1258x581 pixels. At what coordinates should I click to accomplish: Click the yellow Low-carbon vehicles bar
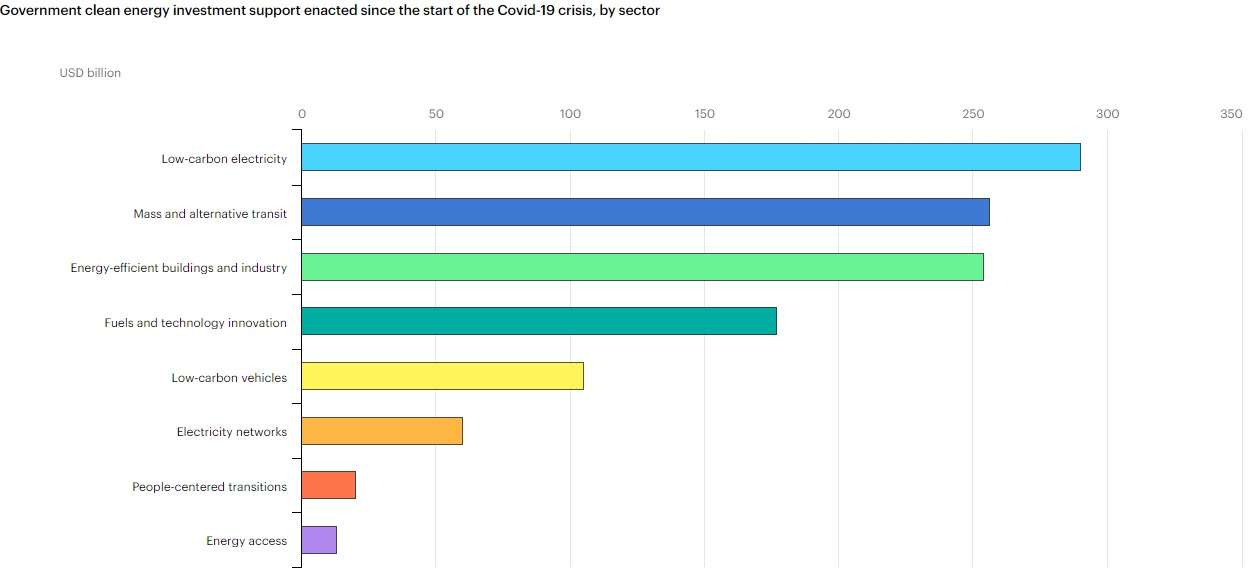(442, 376)
